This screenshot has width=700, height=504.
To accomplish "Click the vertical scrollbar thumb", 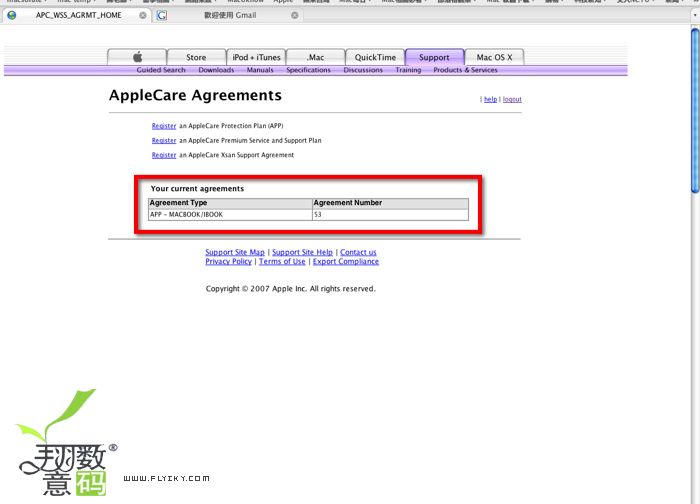I will [x=695, y=111].
